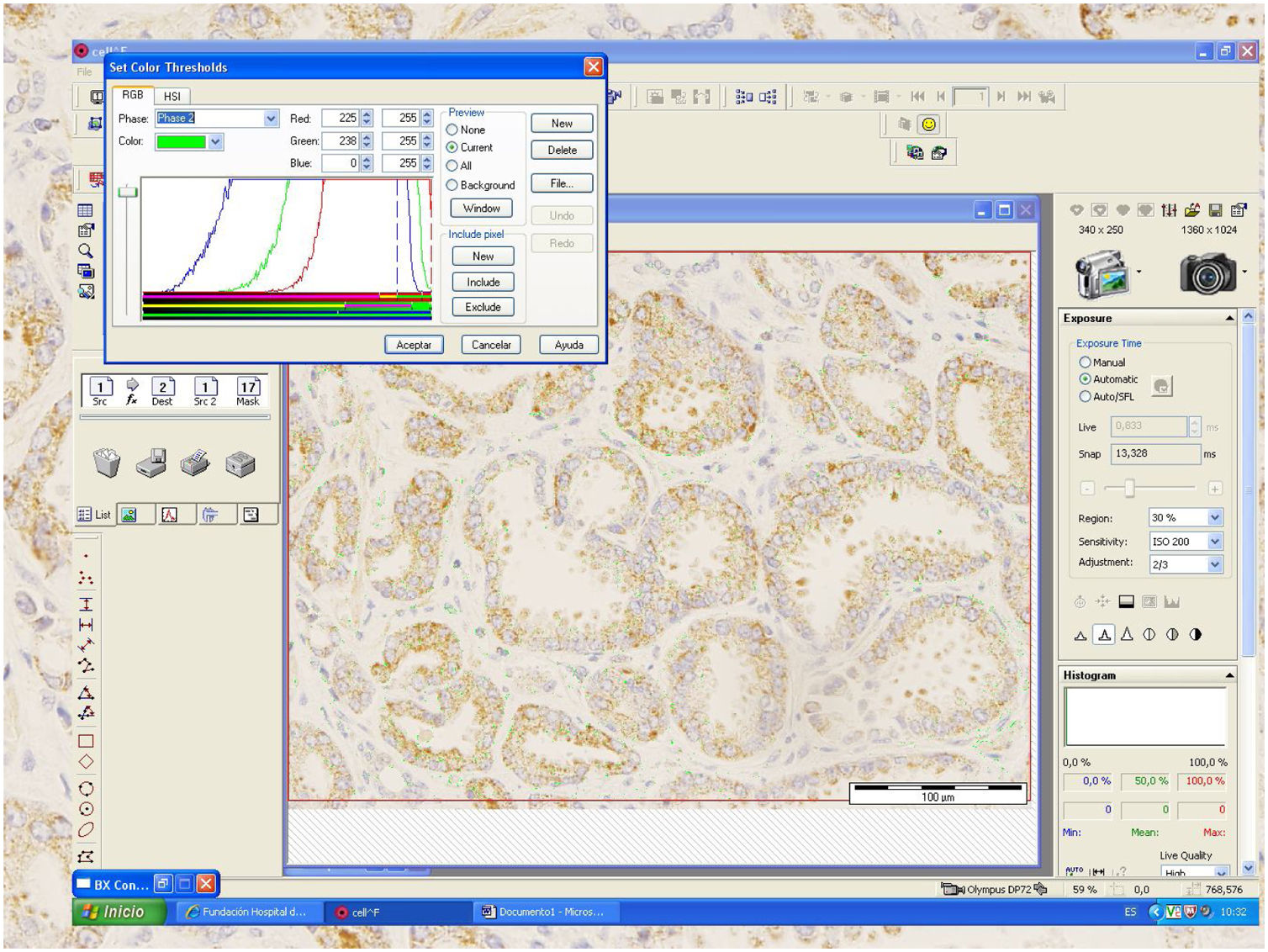Click the smiley face toolbar icon
Viewport: 1268px width, 952px height.
pyautogui.click(x=928, y=124)
